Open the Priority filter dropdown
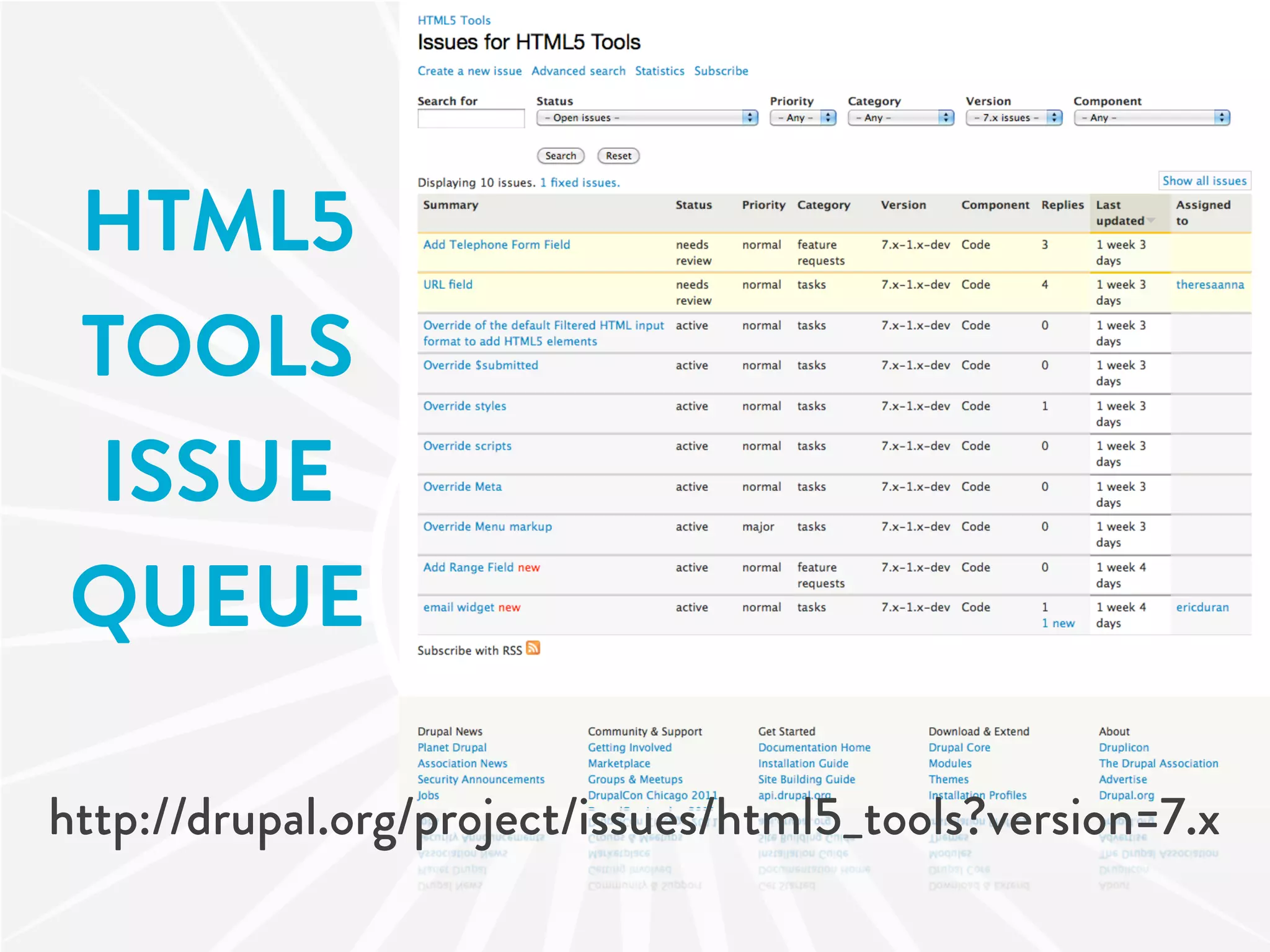Viewport: 1270px width, 952px height. [x=803, y=118]
